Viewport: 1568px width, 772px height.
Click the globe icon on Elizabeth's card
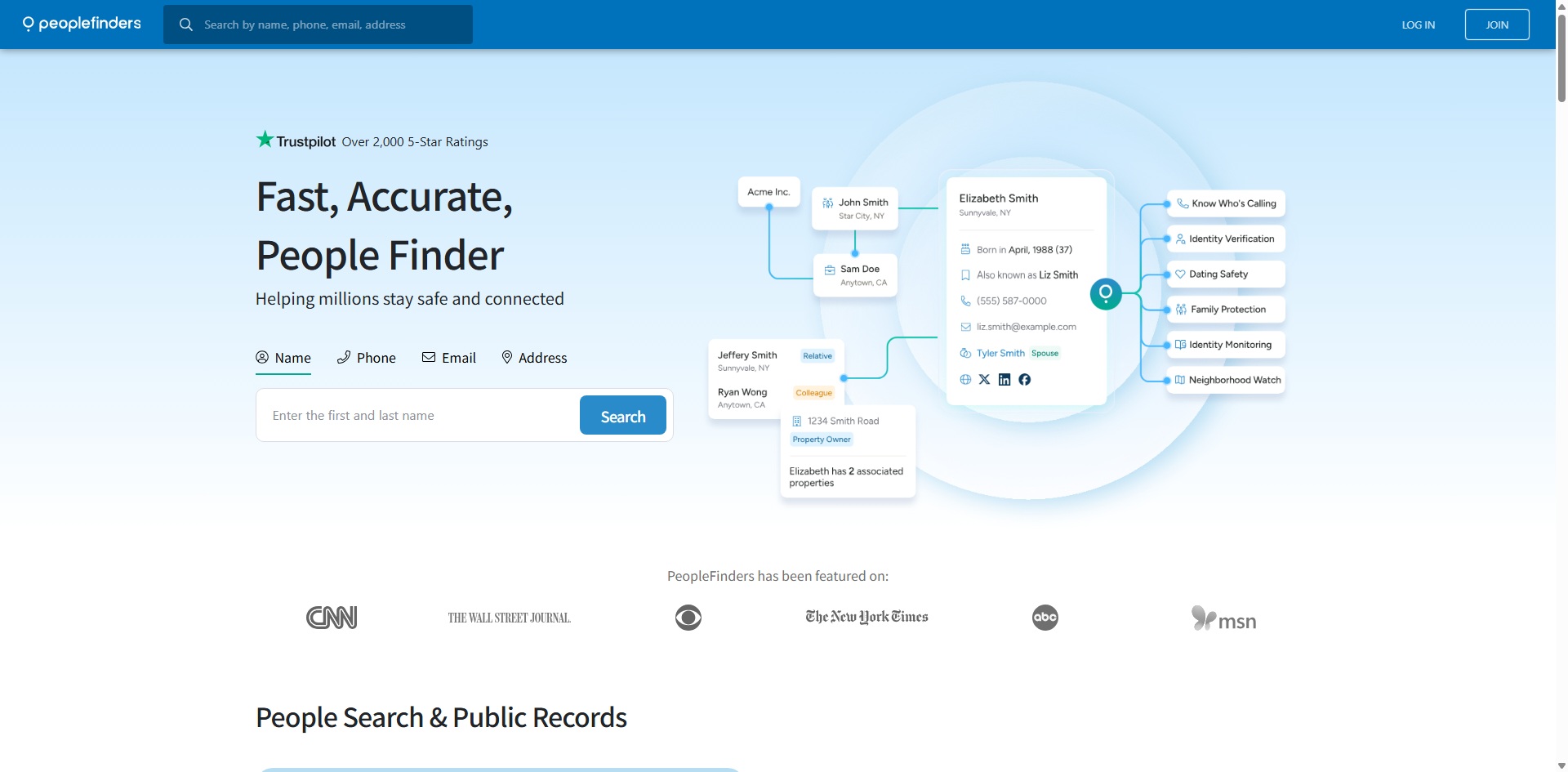(965, 379)
